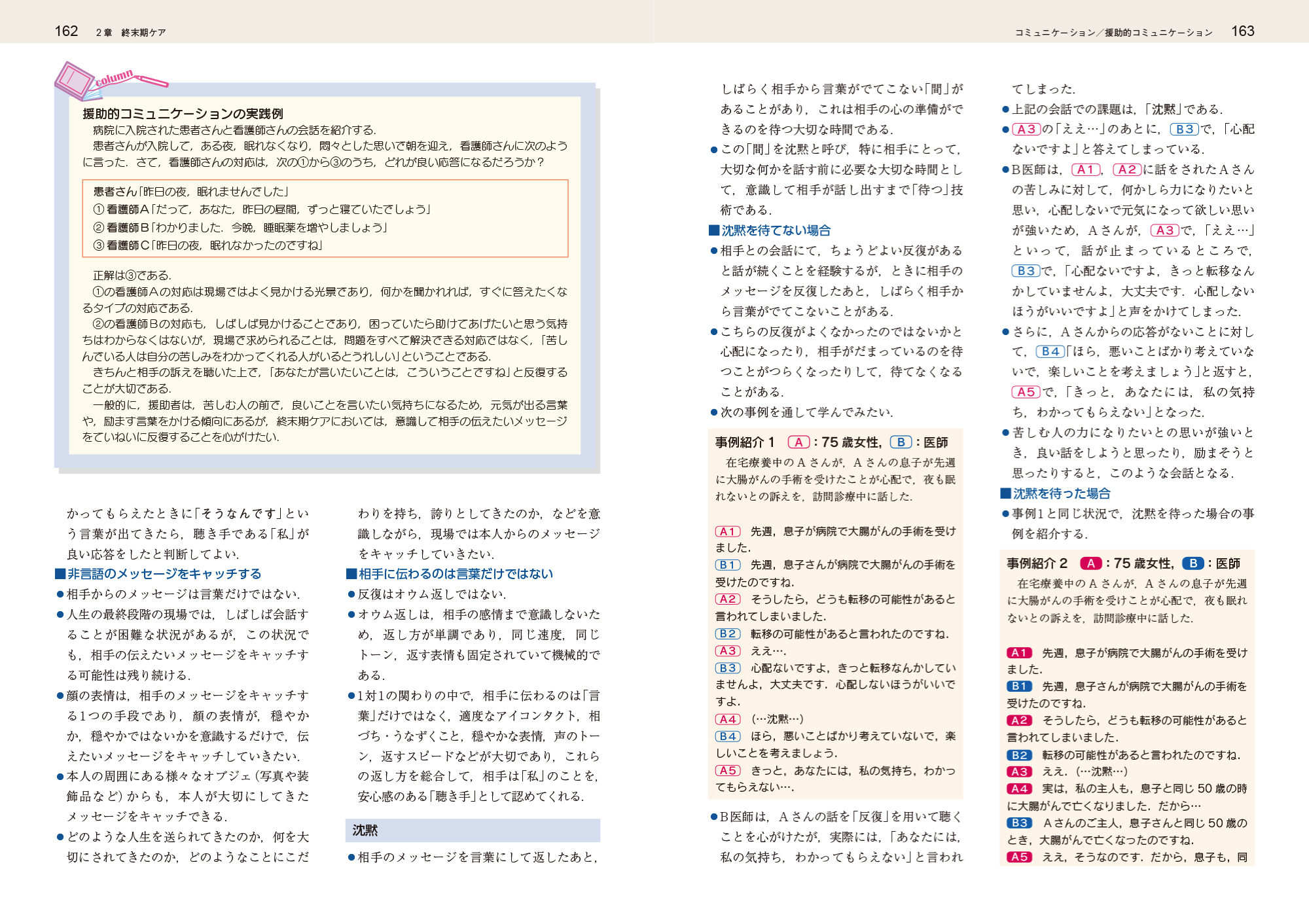
Task: Click heading "相手に伝わるのは言葉だけではない"
Action: tap(456, 574)
